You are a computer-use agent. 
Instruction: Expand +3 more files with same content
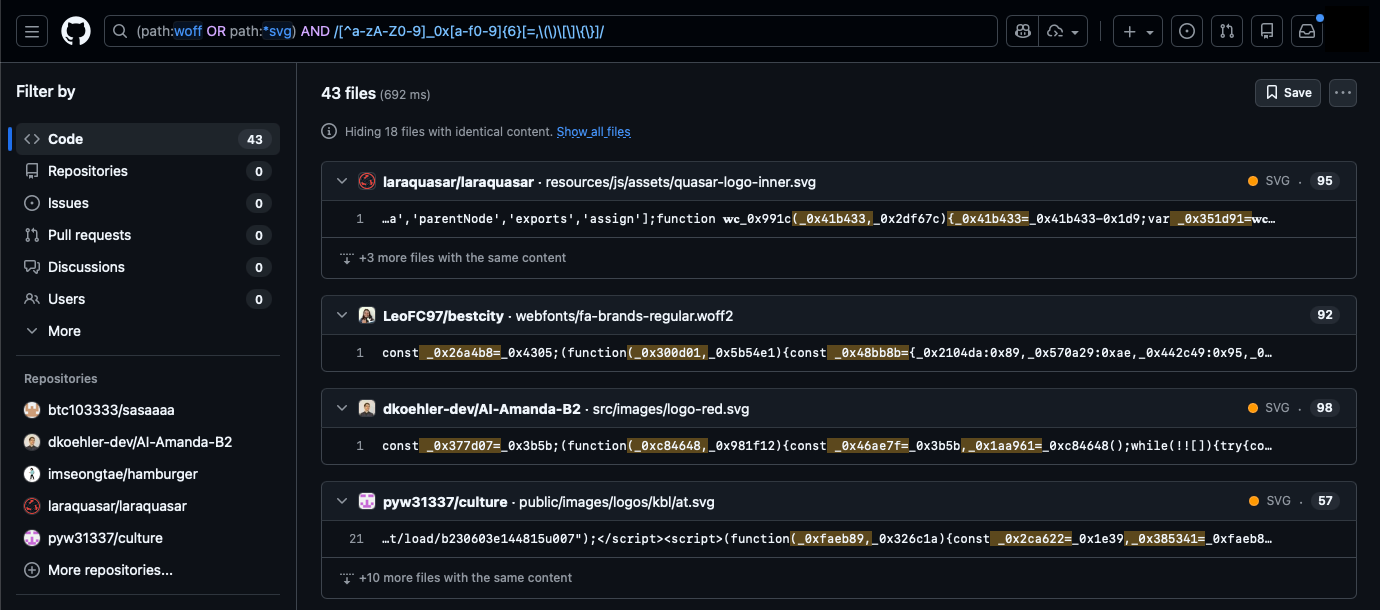[x=453, y=258]
